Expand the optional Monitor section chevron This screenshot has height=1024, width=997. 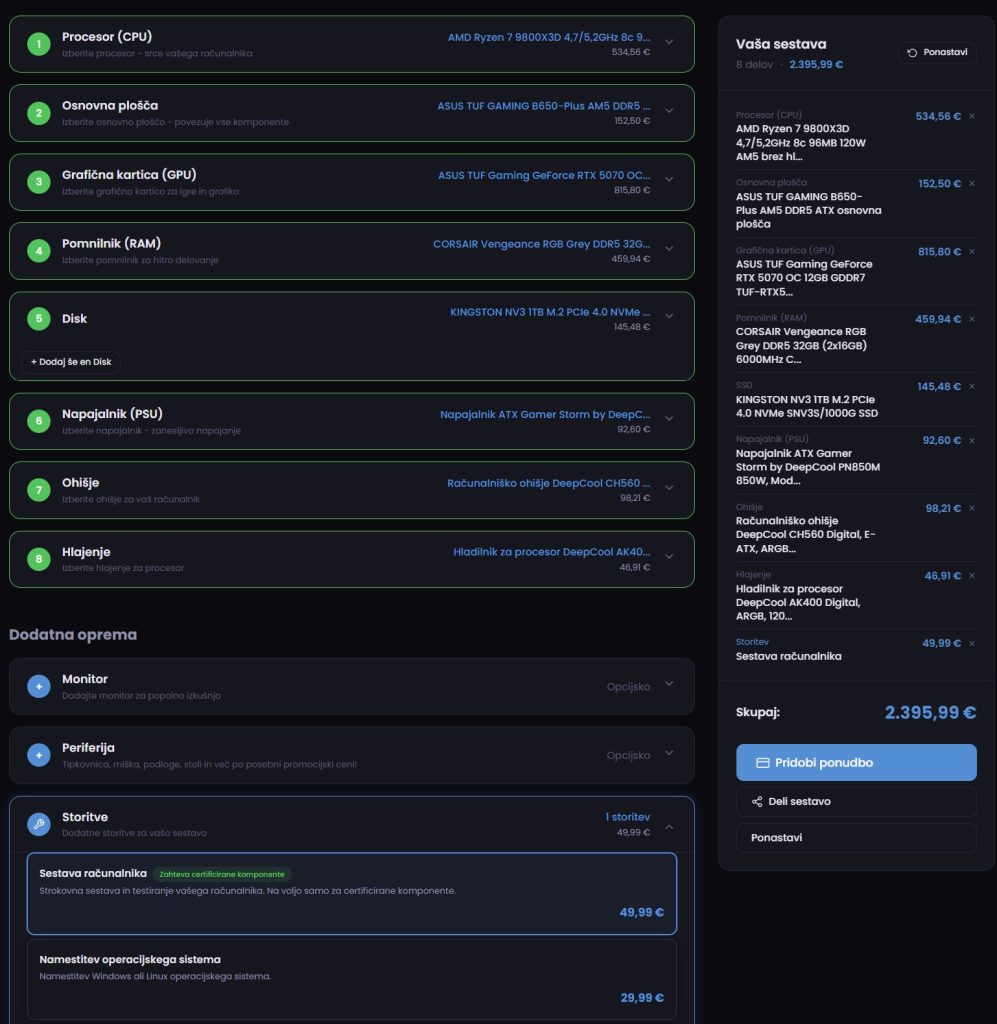point(669,684)
